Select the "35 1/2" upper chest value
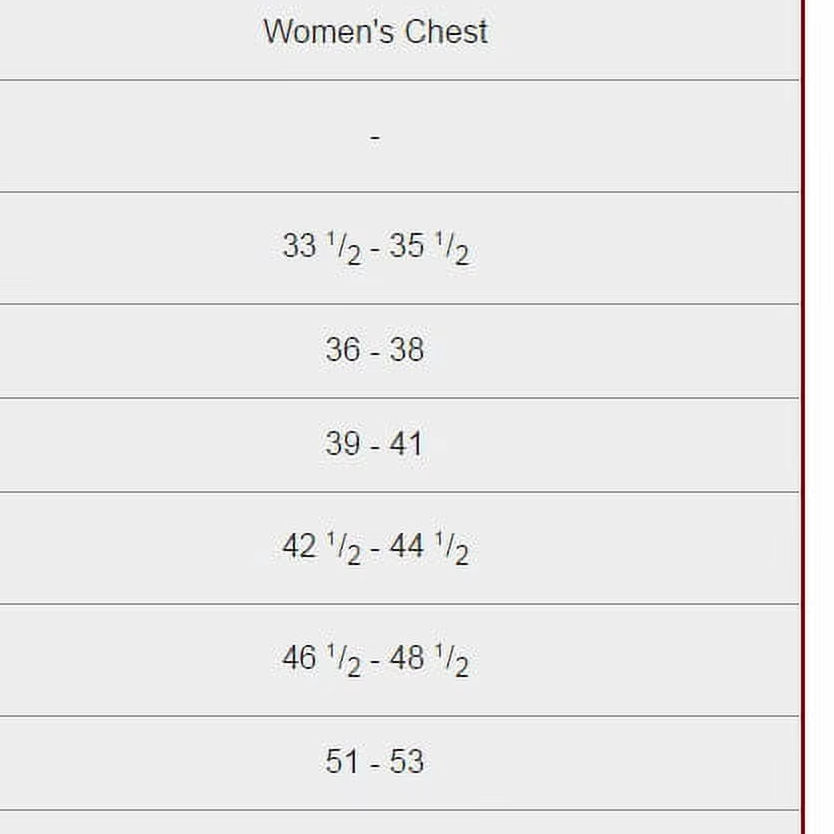The width and height of the screenshot is (834, 834). pyautogui.click(x=428, y=247)
